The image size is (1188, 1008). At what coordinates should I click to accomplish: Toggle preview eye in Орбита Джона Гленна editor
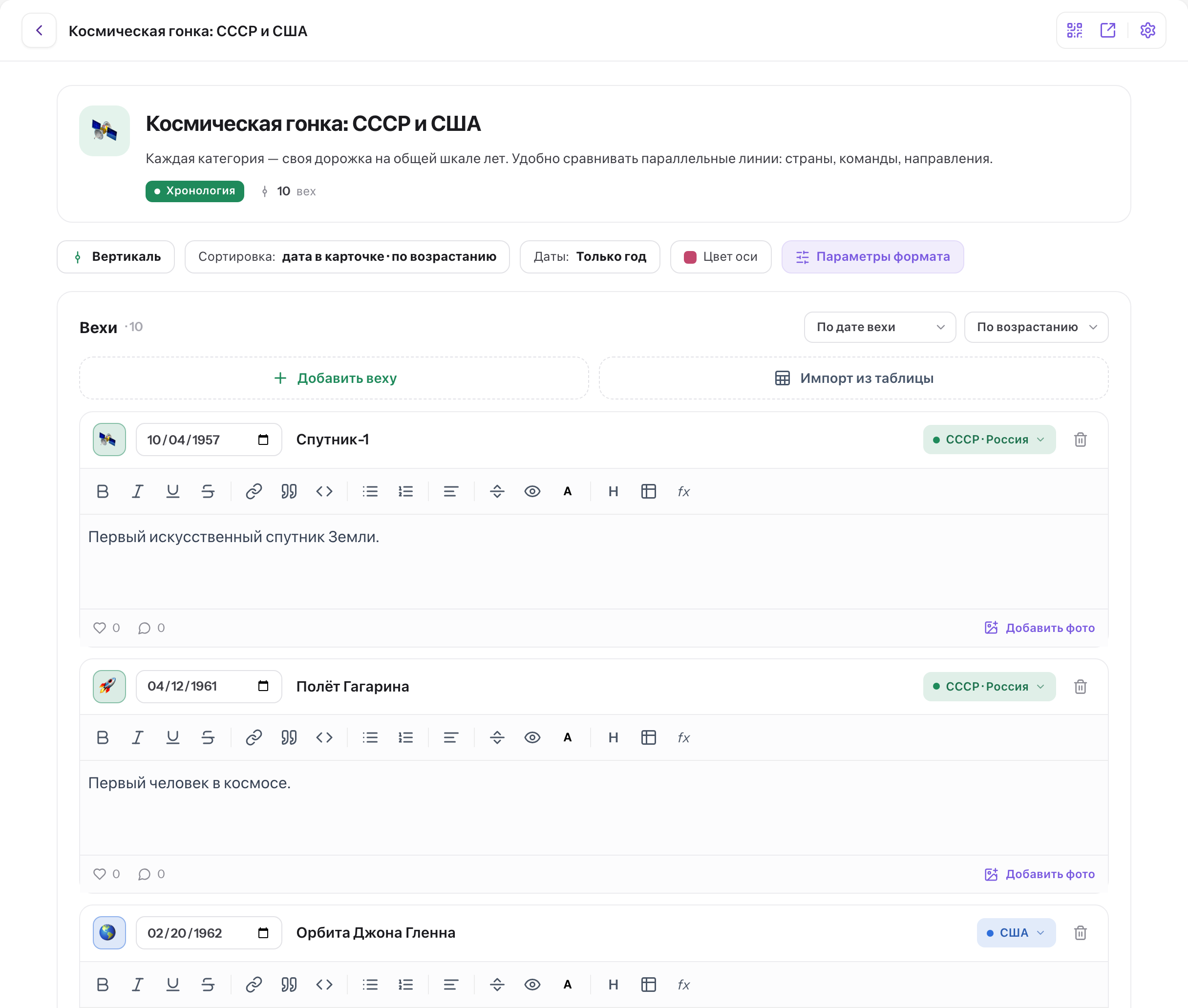coord(532,985)
